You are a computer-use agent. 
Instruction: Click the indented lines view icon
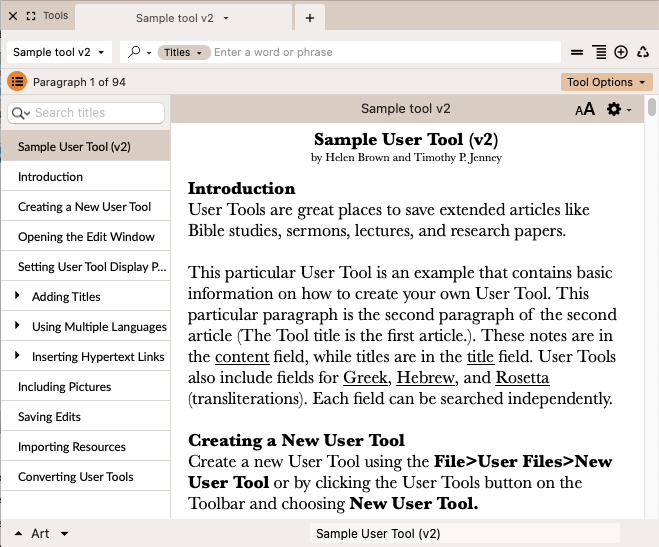coord(599,52)
